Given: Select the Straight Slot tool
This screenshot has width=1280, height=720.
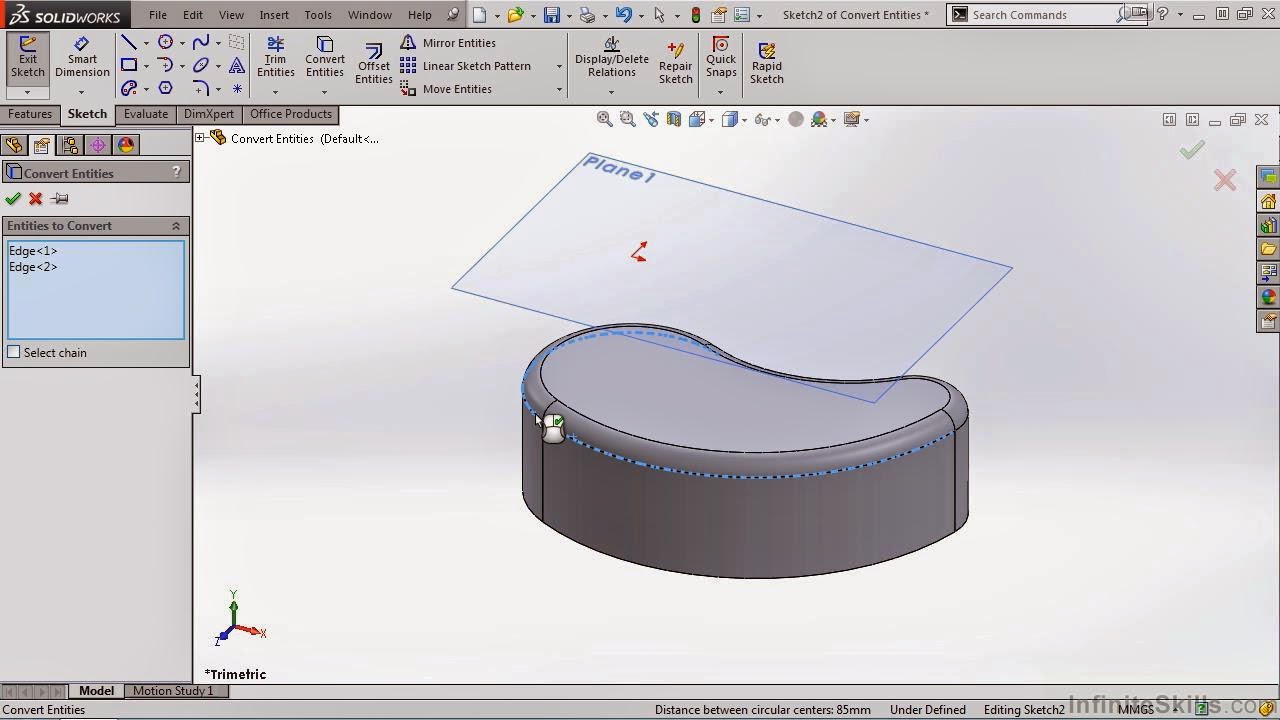Looking at the screenshot, I should 129,88.
